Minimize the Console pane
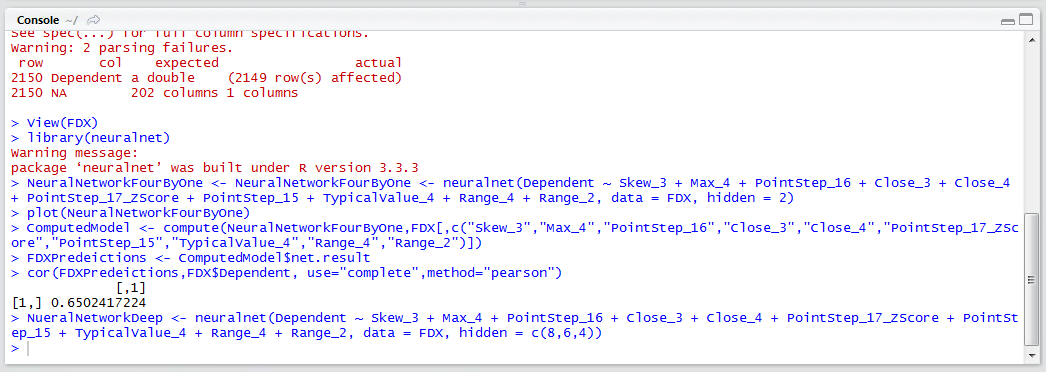The height and width of the screenshot is (372, 1046). click(x=1008, y=21)
